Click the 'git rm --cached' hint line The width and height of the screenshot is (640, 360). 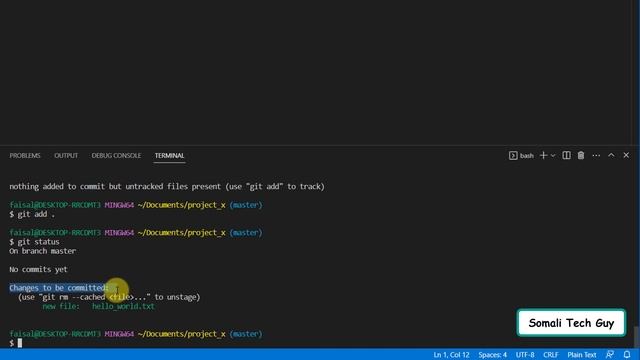(109, 297)
